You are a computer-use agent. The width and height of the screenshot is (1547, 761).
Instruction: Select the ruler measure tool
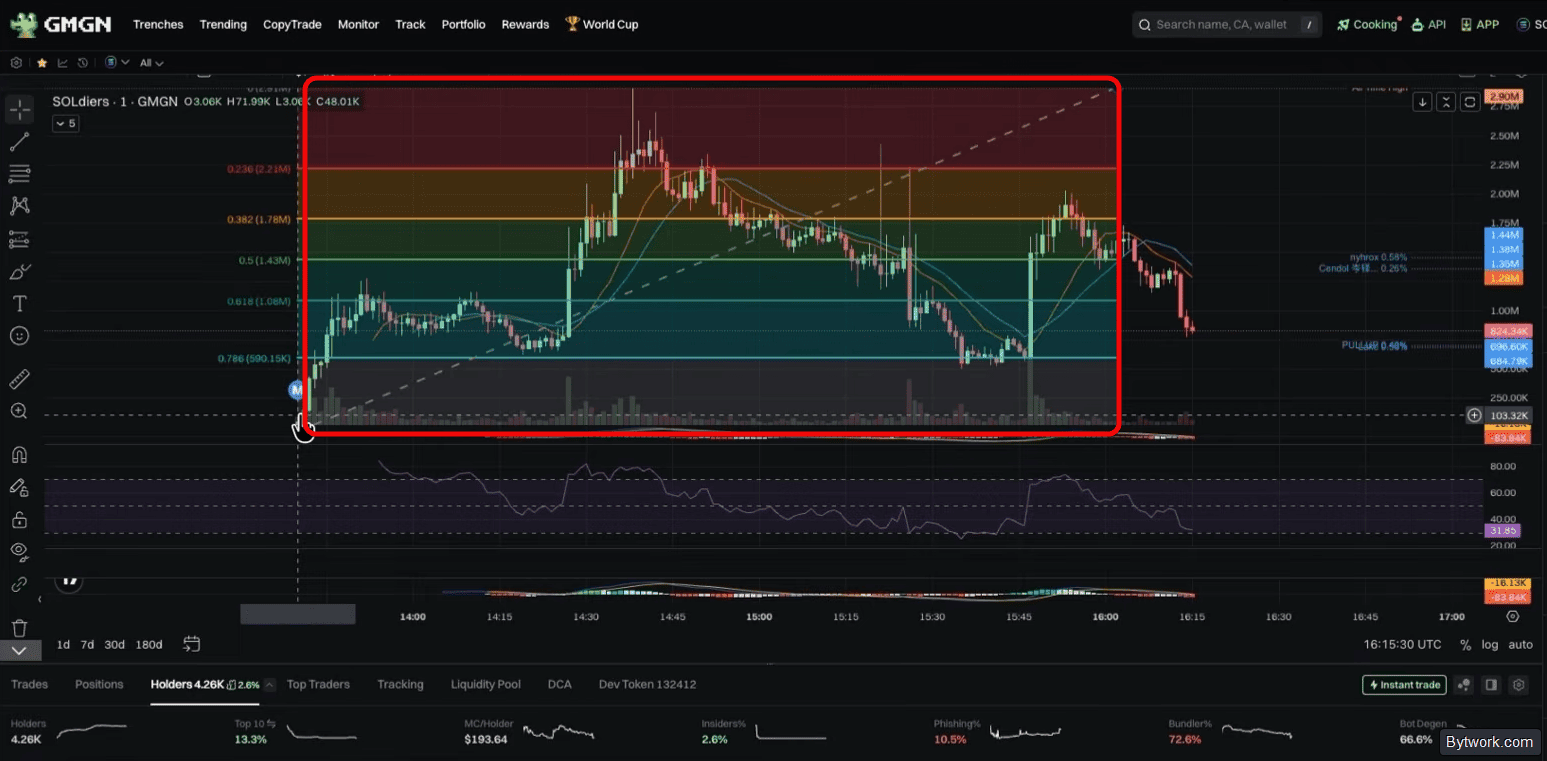pos(19,379)
